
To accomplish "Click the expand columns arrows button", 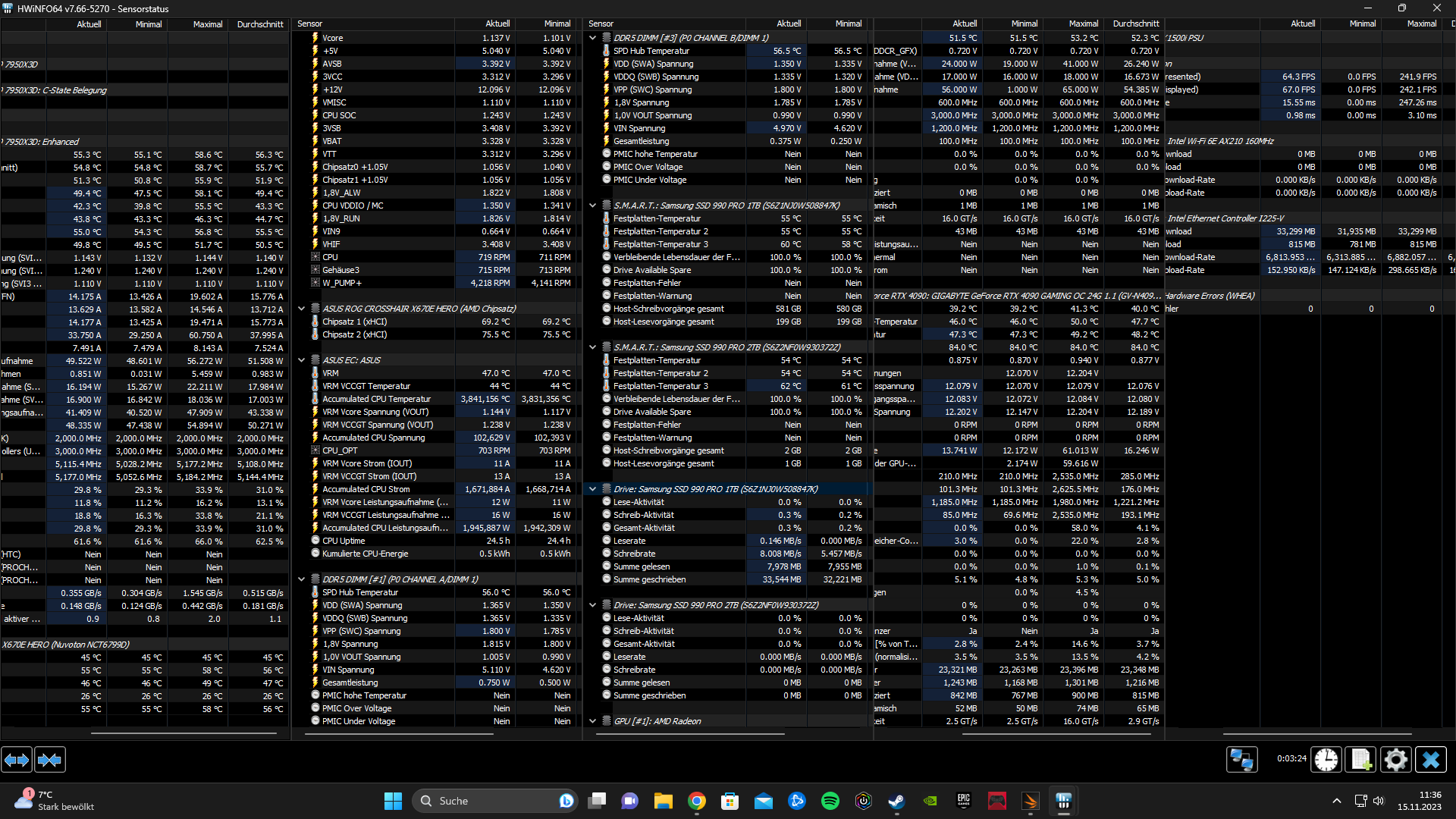I will click(x=17, y=759).
